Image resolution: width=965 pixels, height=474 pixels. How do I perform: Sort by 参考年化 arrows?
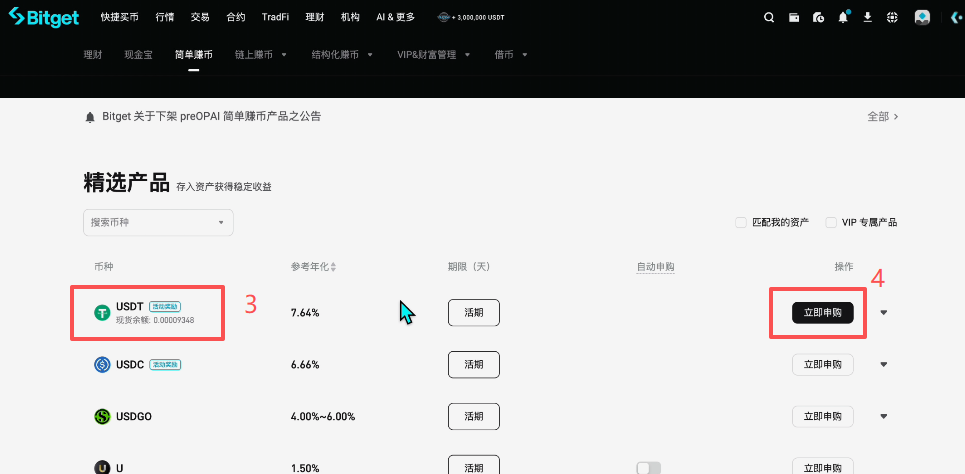coord(333,267)
